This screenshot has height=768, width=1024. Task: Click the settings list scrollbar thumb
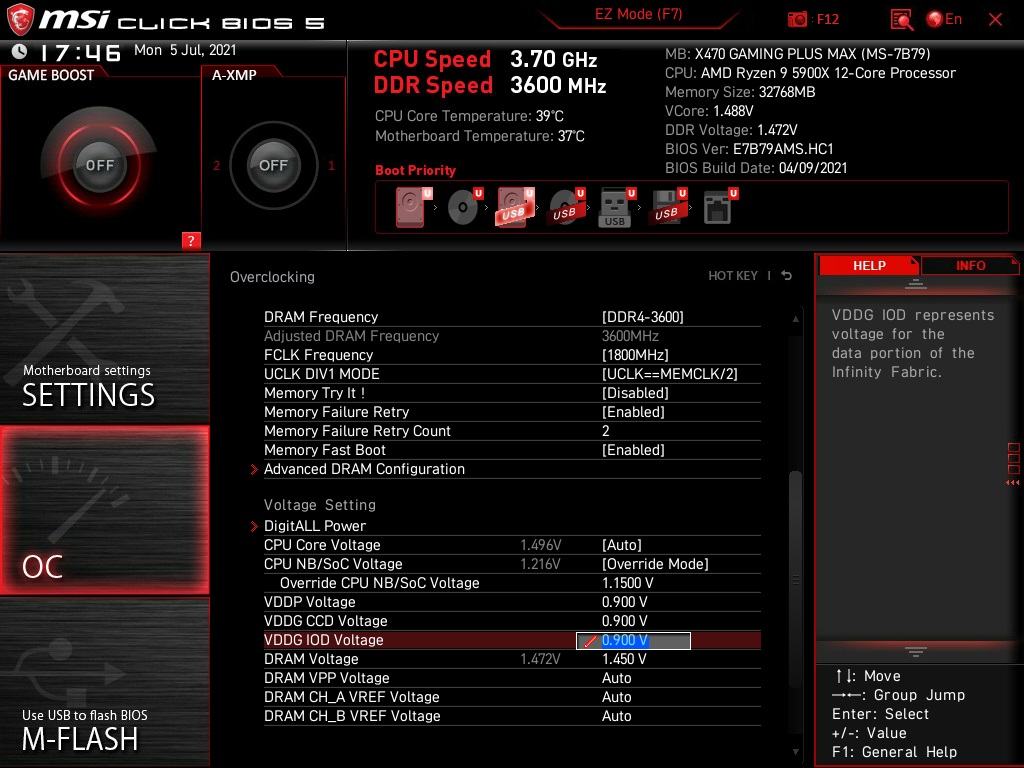[795, 578]
